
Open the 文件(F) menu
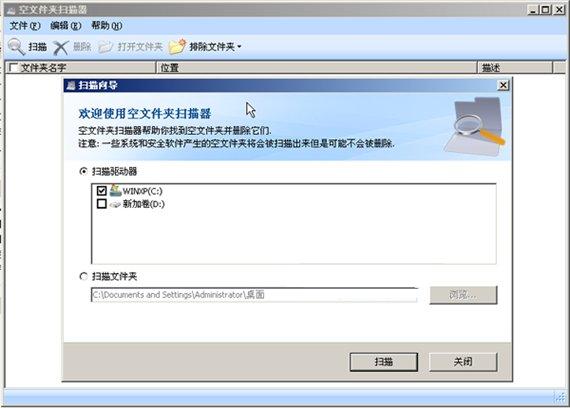click(25, 25)
